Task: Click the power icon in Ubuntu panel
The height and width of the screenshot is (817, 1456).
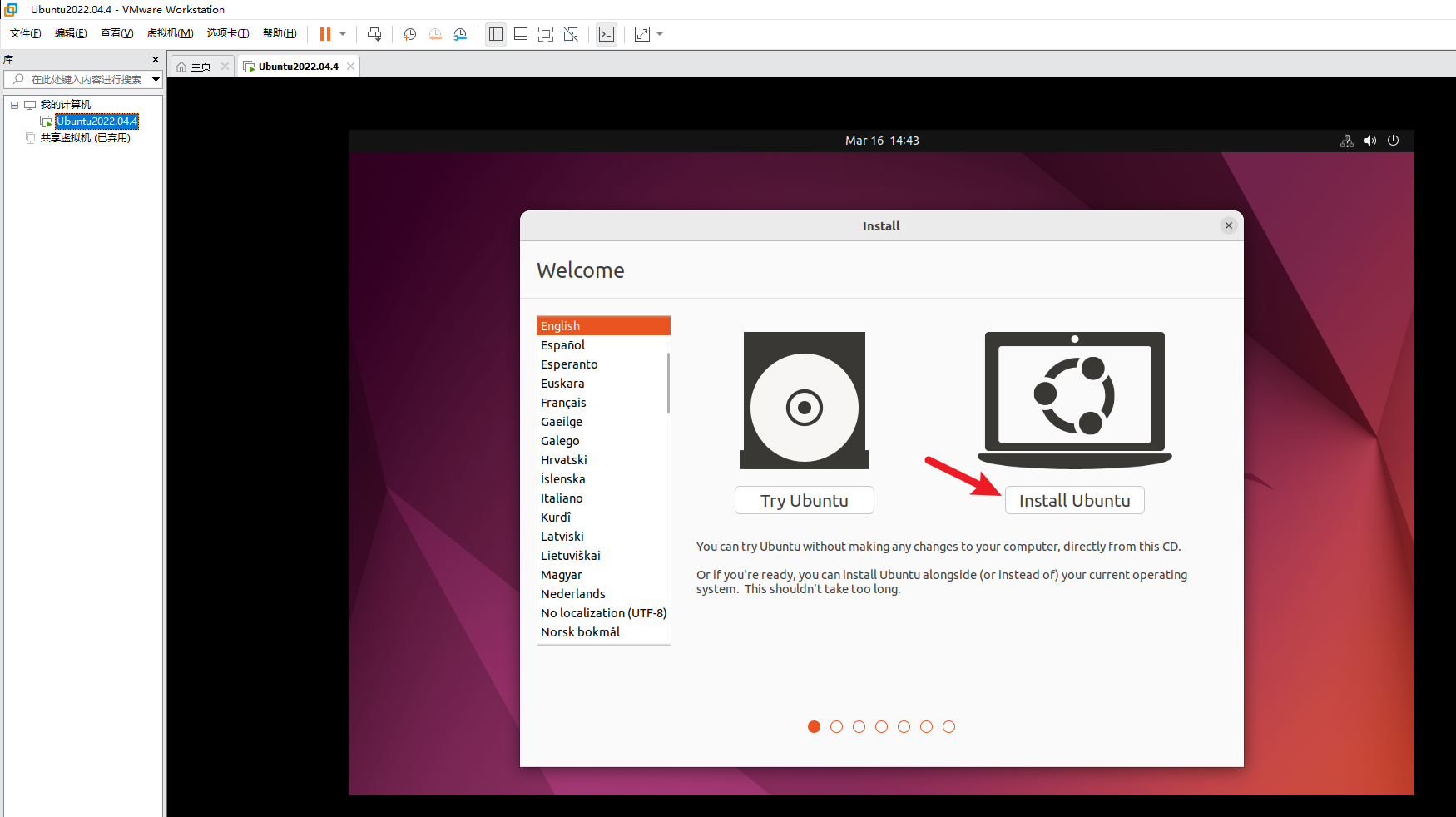Action: point(1394,141)
